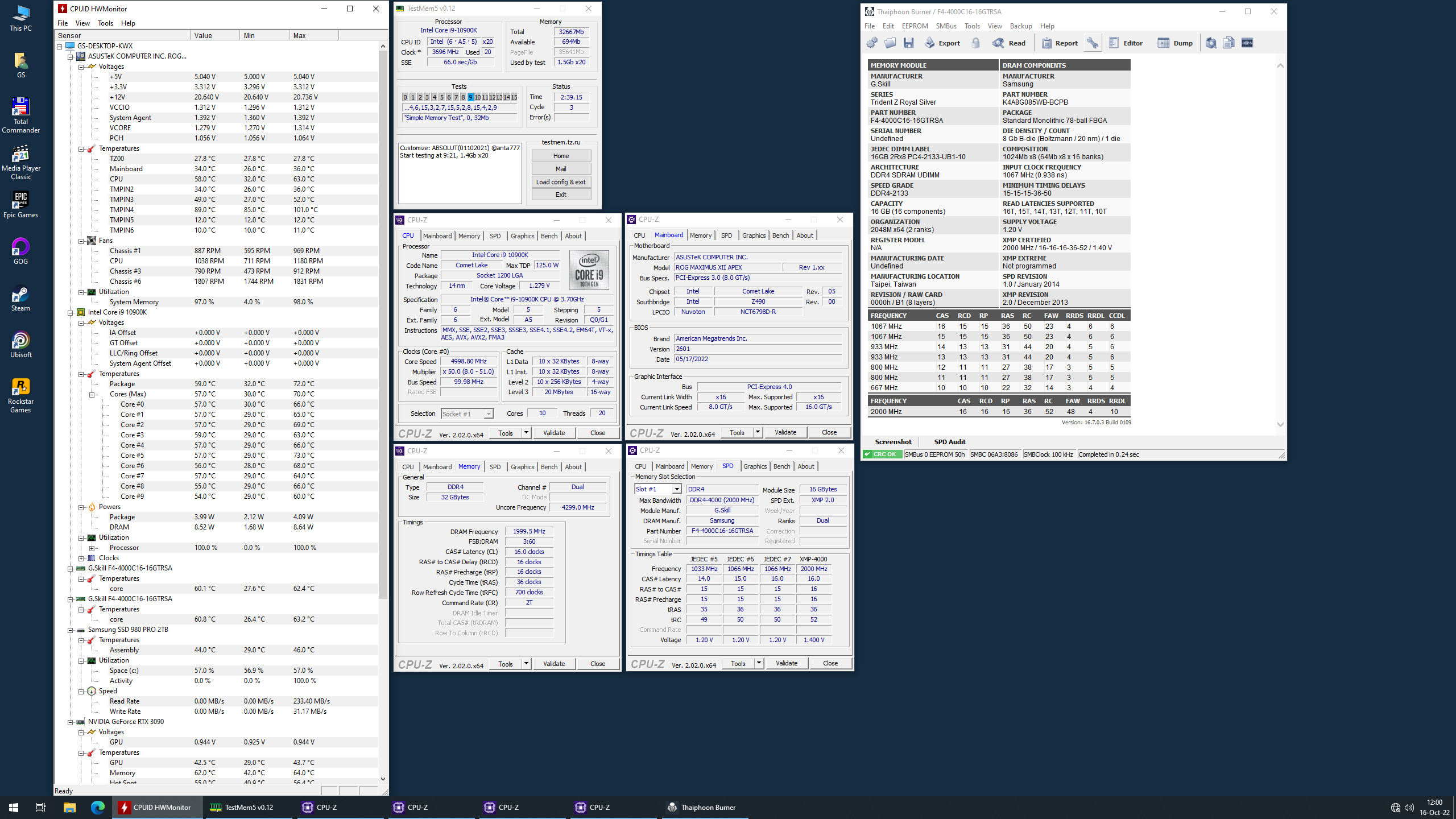Viewport: 1456px width, 819px height.
Task: Click Load config & exit in TestMem5
Action: point(561,182)
